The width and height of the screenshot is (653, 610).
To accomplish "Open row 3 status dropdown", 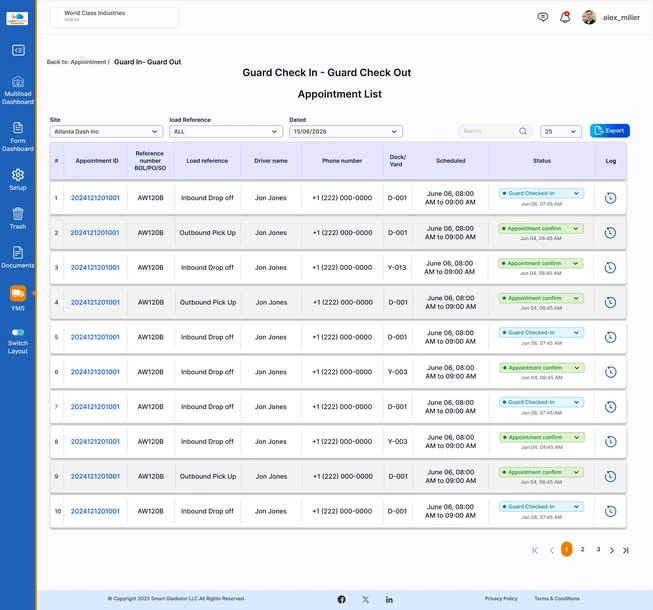I will [541, 263].
